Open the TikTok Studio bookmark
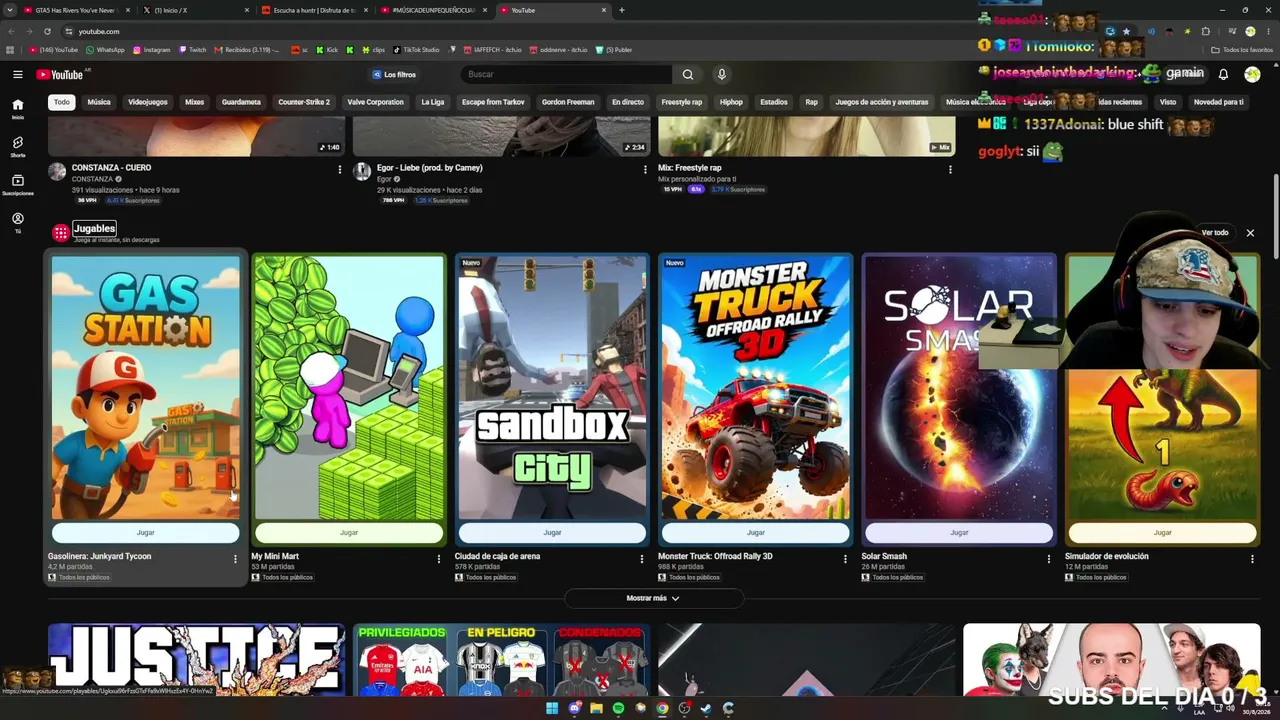The width and height of the screenshot is (1280, 720). [416, 50]
